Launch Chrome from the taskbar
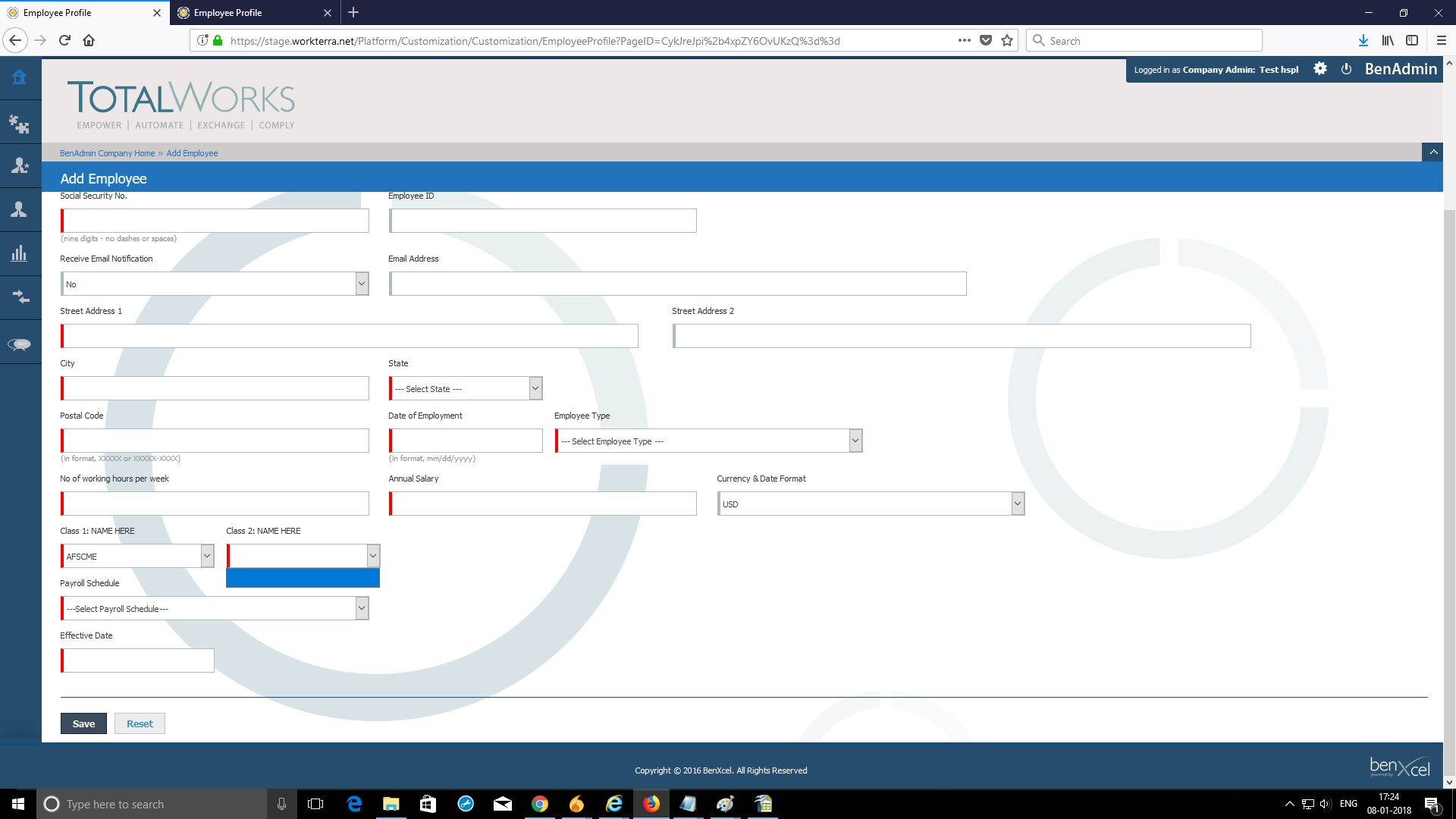 [x=540, y=804]
